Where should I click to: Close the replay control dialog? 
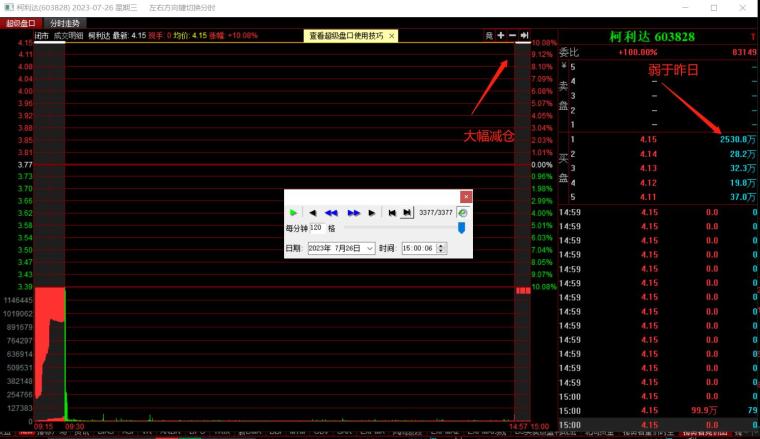click(x=465, y=196)
